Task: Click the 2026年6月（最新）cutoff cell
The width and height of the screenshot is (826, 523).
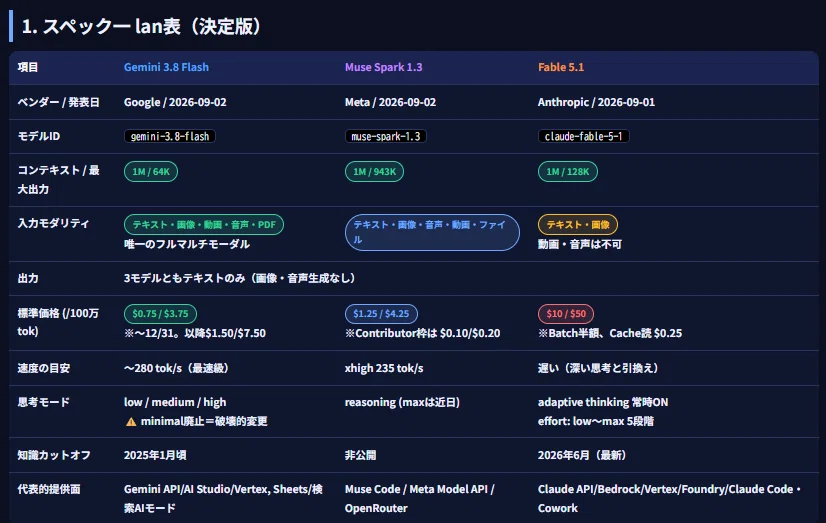Action: tap(582, 455)
